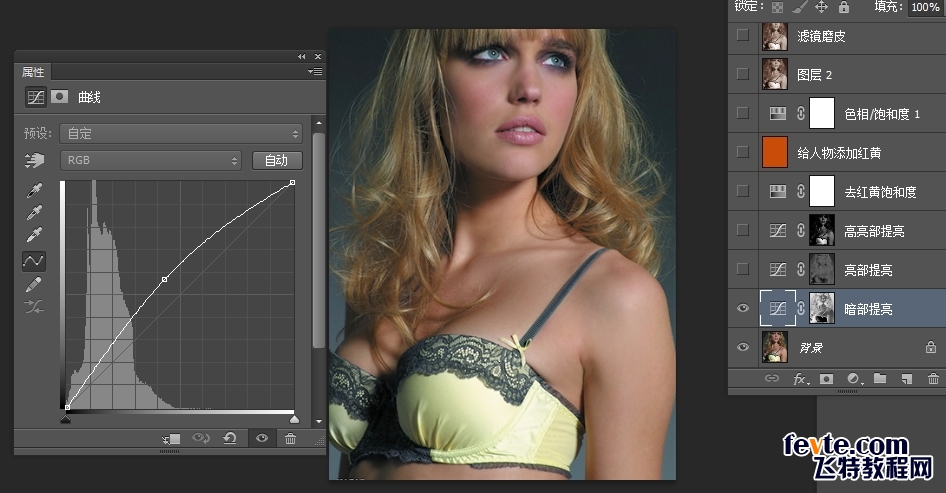
Task: Select edit points curve tool
Action: pyautogui.click(x=34, y=261)
